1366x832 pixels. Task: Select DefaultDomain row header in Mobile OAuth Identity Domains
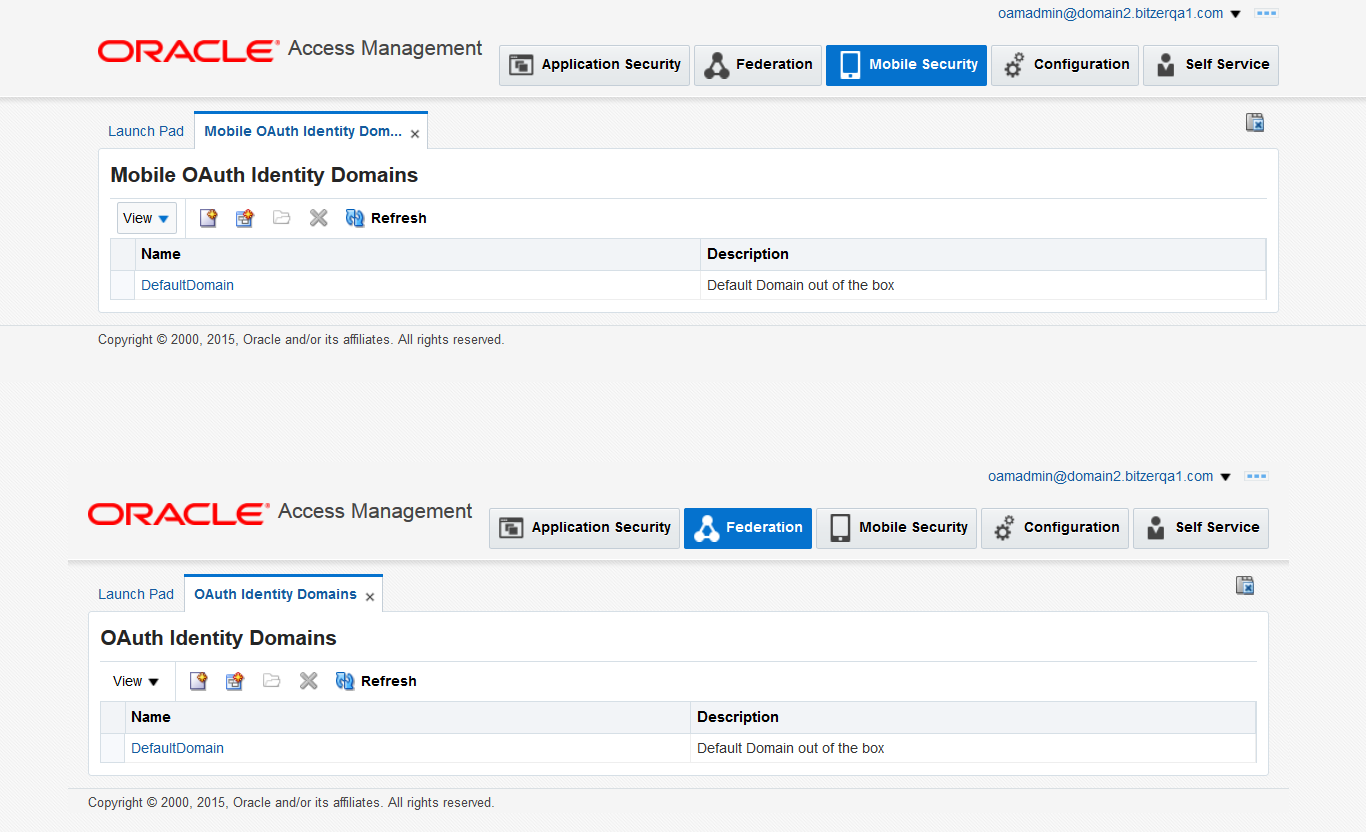(123, 285)
